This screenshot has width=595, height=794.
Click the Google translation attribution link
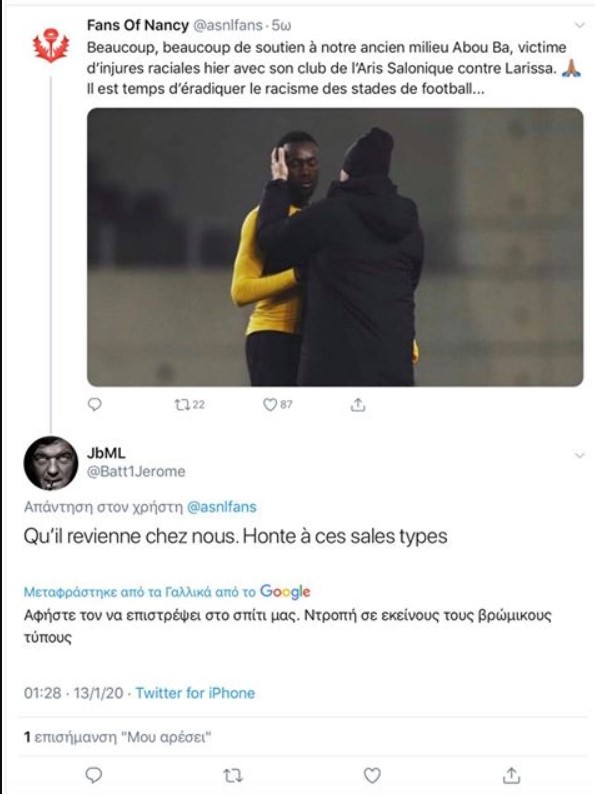[x=167, y=591]
